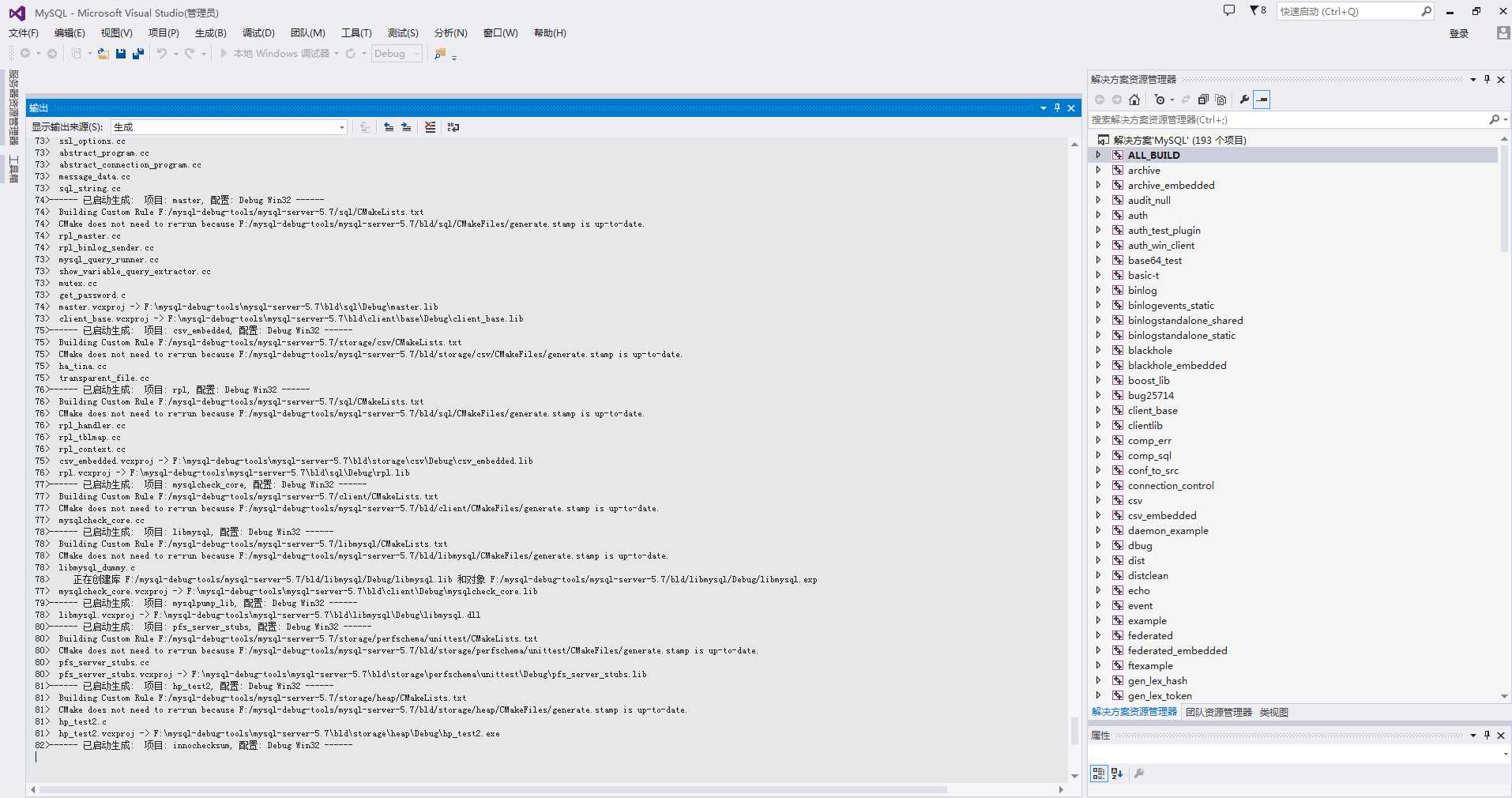The width and height of the screenshot is (1512, 798).
Task: Pin the Output panel with the pushpin
Action: tap(1057, 107)
